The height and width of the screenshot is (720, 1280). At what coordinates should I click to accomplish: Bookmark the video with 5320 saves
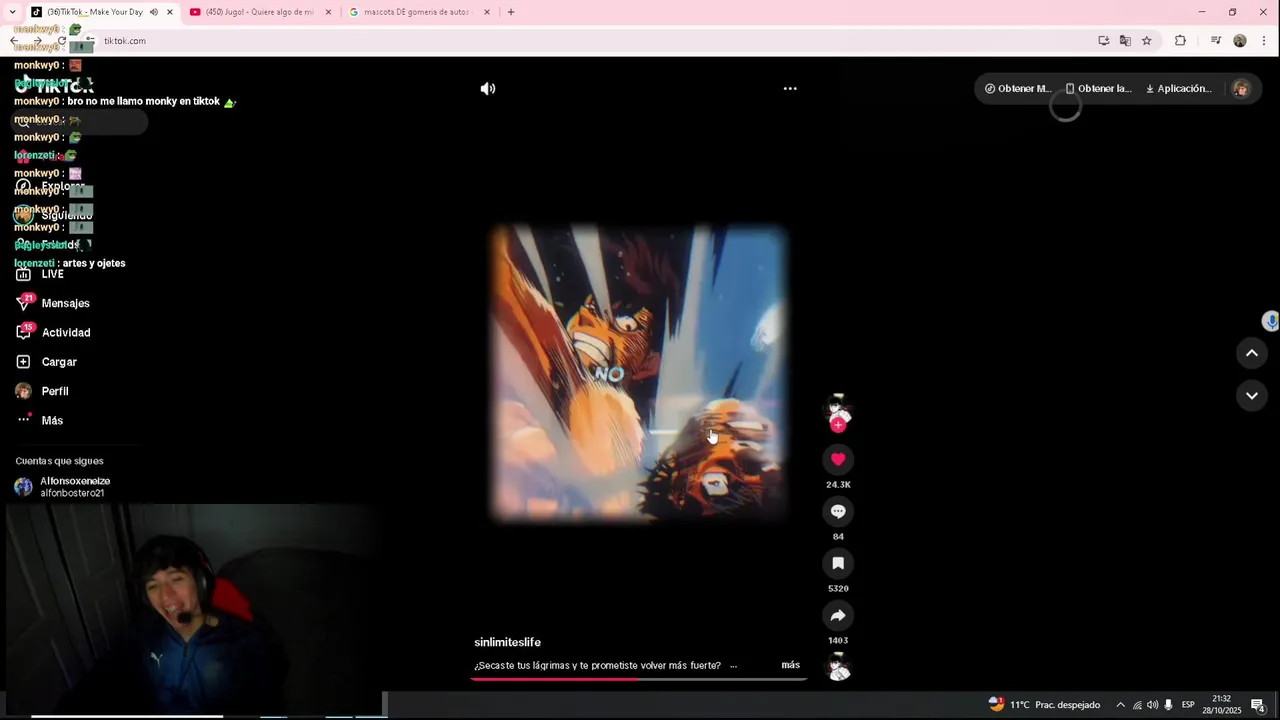coord(838,563)
